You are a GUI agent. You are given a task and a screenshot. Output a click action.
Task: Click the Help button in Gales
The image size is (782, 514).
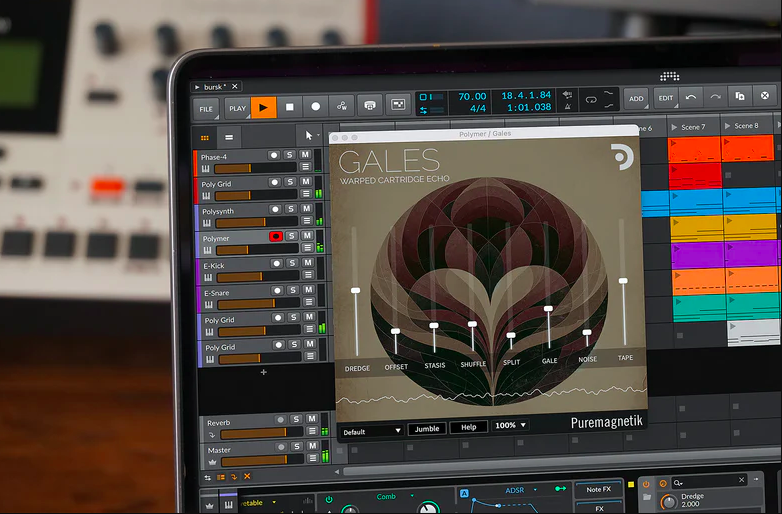coord(468,427)
